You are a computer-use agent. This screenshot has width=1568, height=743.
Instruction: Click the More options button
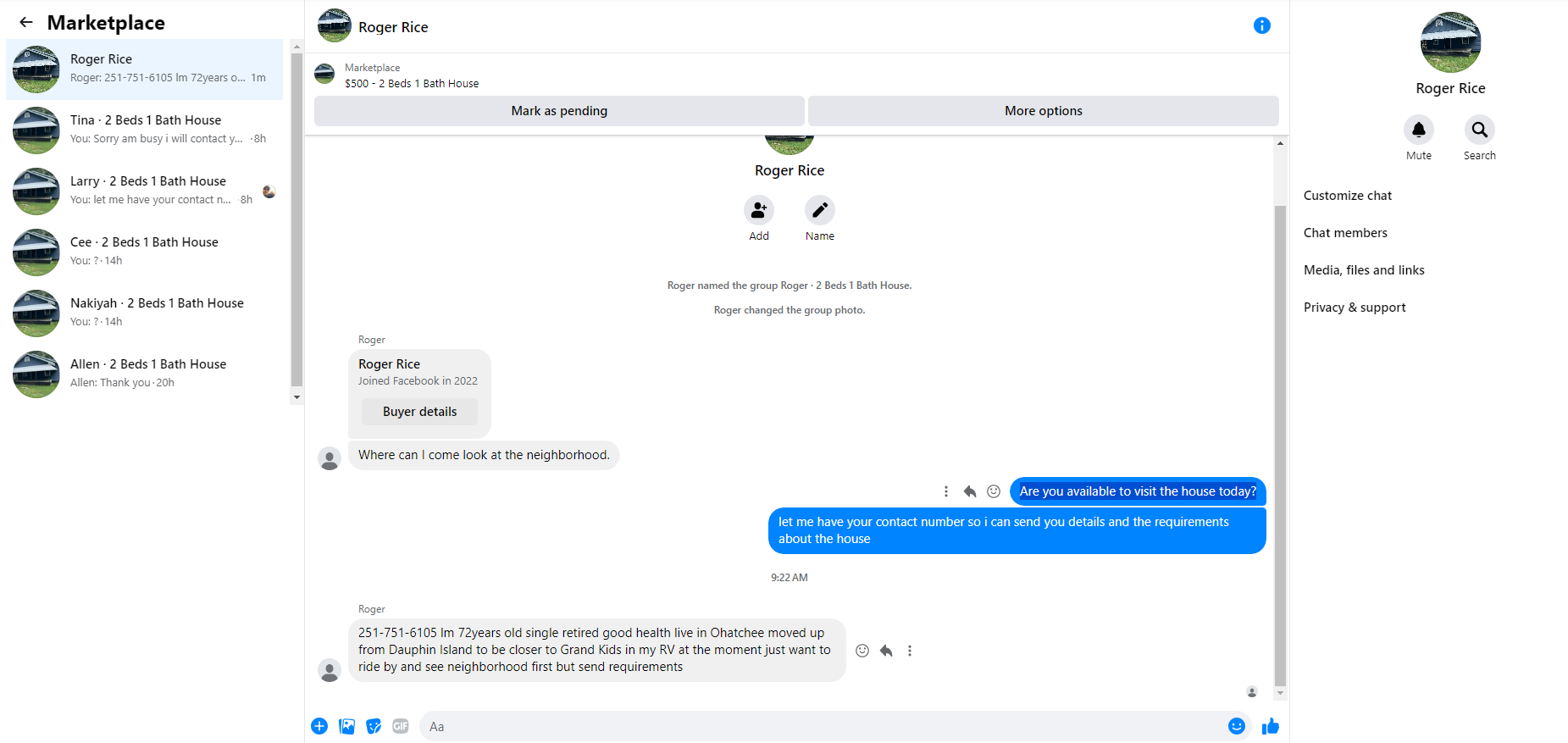(x=1044, y=111)
